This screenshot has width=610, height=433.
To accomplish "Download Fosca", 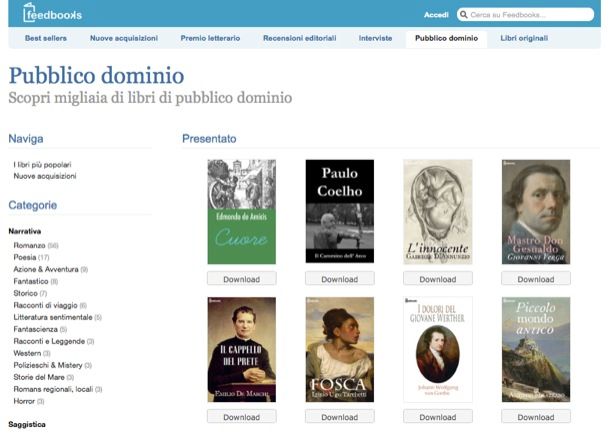I will click(x=340, y=417).
